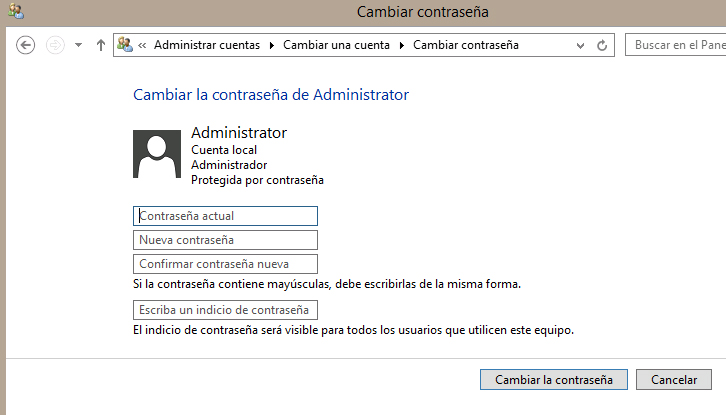Click into the Nueva contraseña field
The height and width of the screenshot is (415, 726).
(x=225, y=240)
